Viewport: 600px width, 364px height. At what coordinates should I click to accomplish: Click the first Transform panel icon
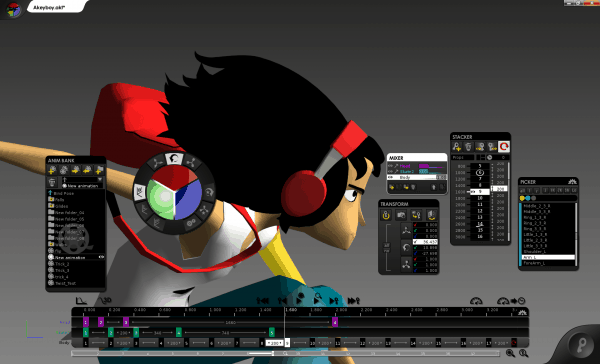386,215
